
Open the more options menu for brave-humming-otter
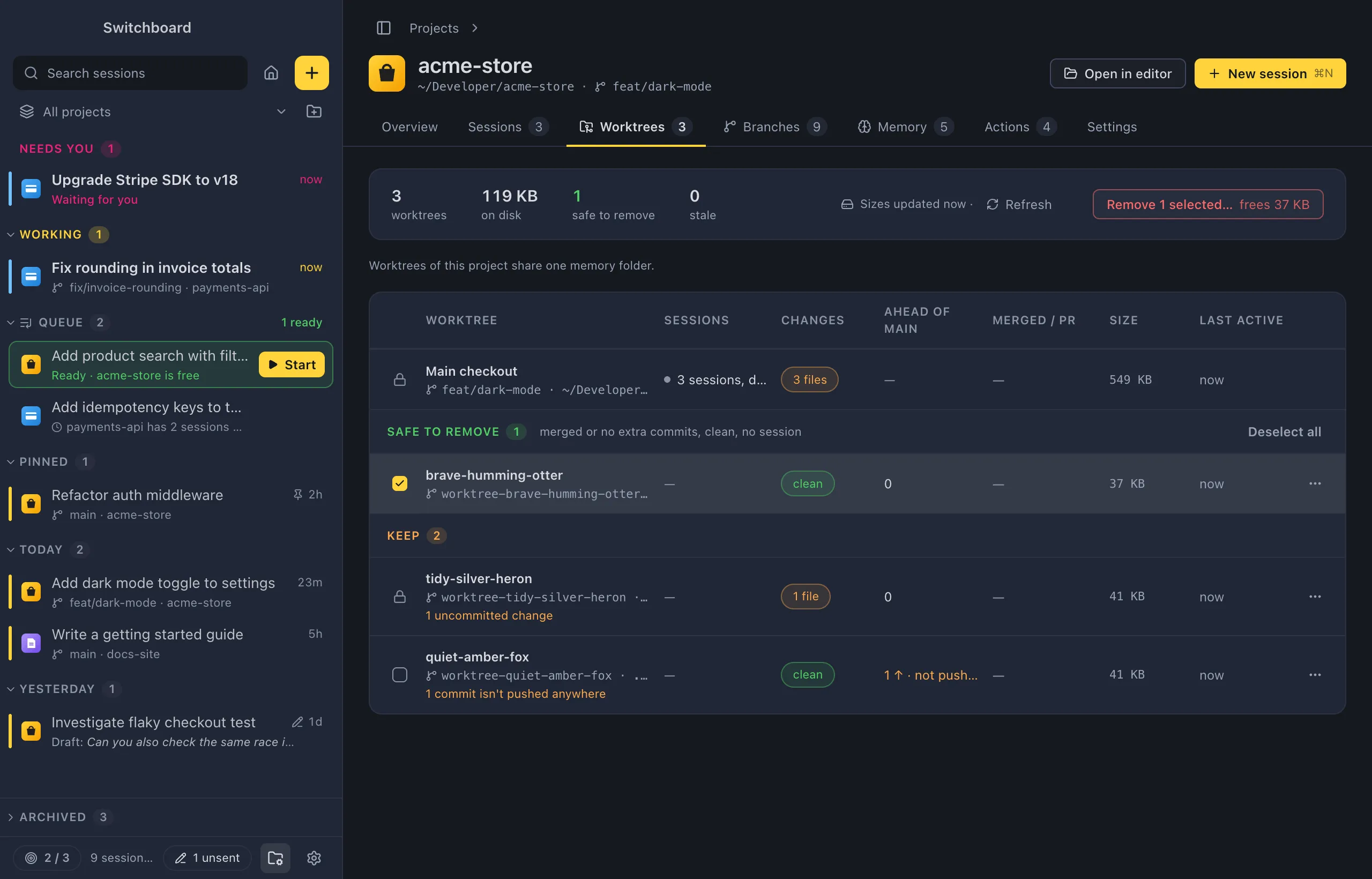(1315, 483)
